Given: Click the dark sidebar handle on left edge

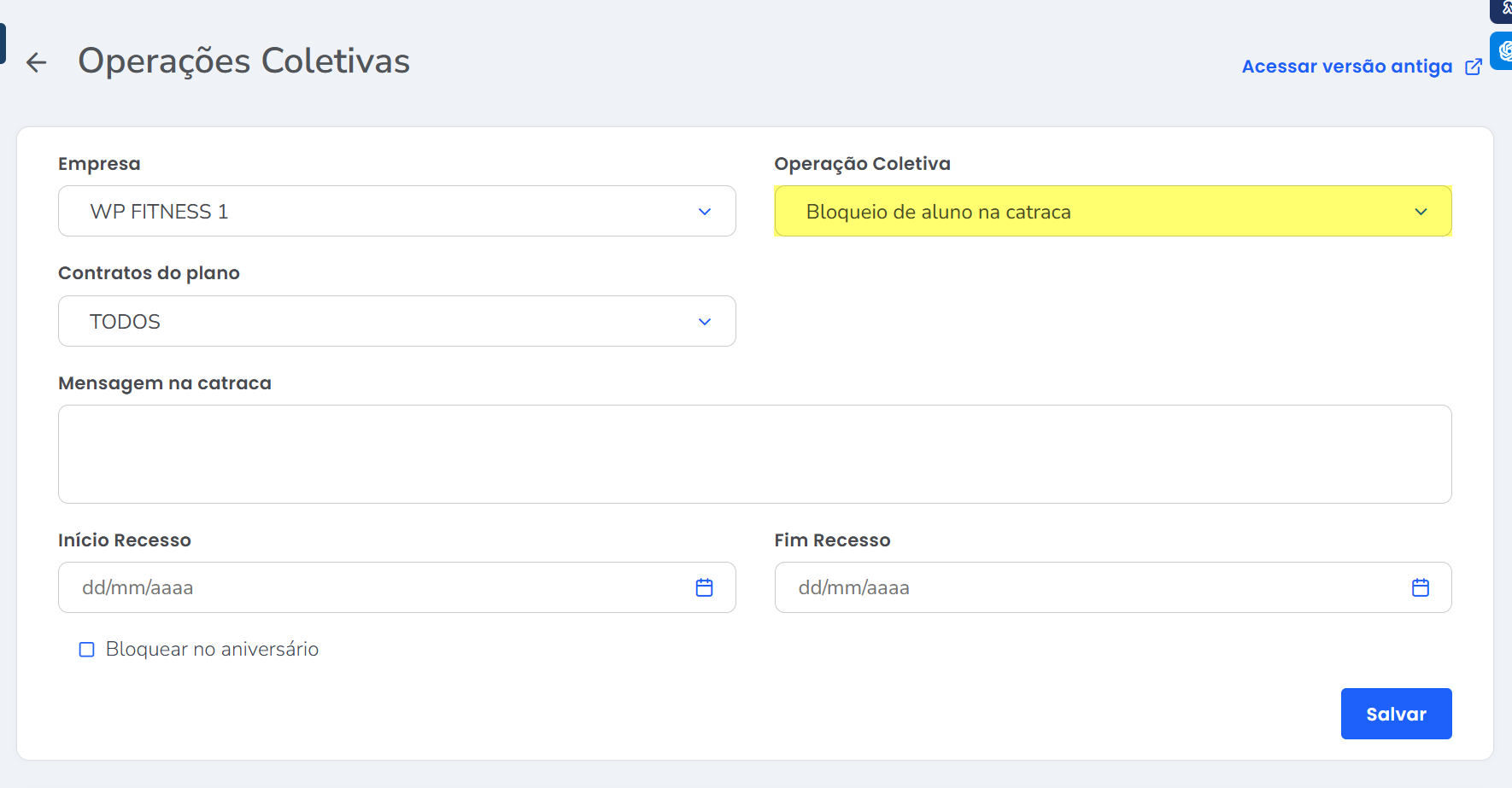Looking at the screenshot, I should click(x=3, y=43).
